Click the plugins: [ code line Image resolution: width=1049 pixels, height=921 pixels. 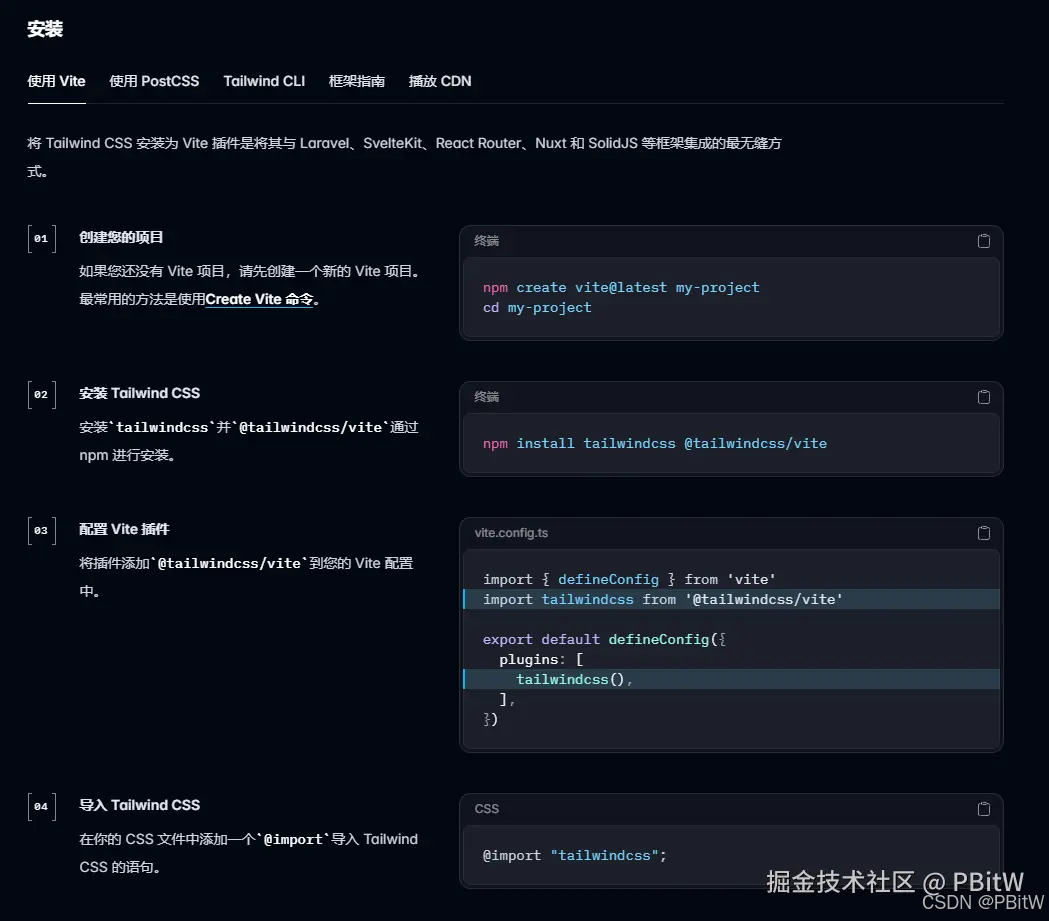coord(541,659)
